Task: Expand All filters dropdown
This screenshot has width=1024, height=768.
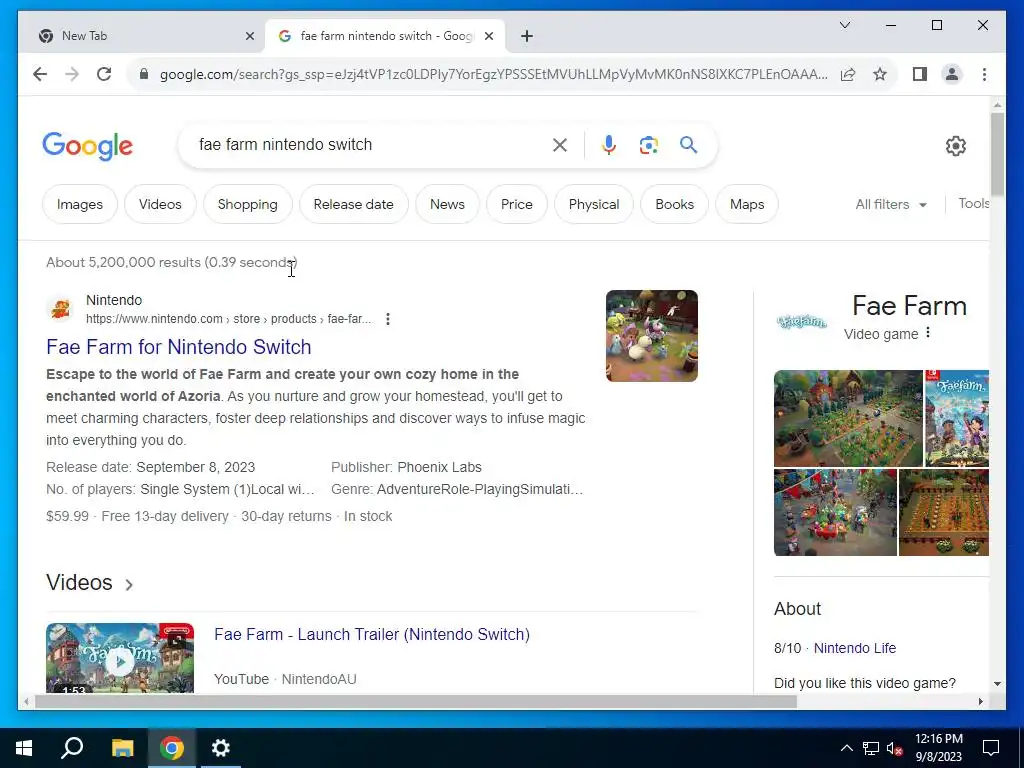Action: [x=891, y=204]
